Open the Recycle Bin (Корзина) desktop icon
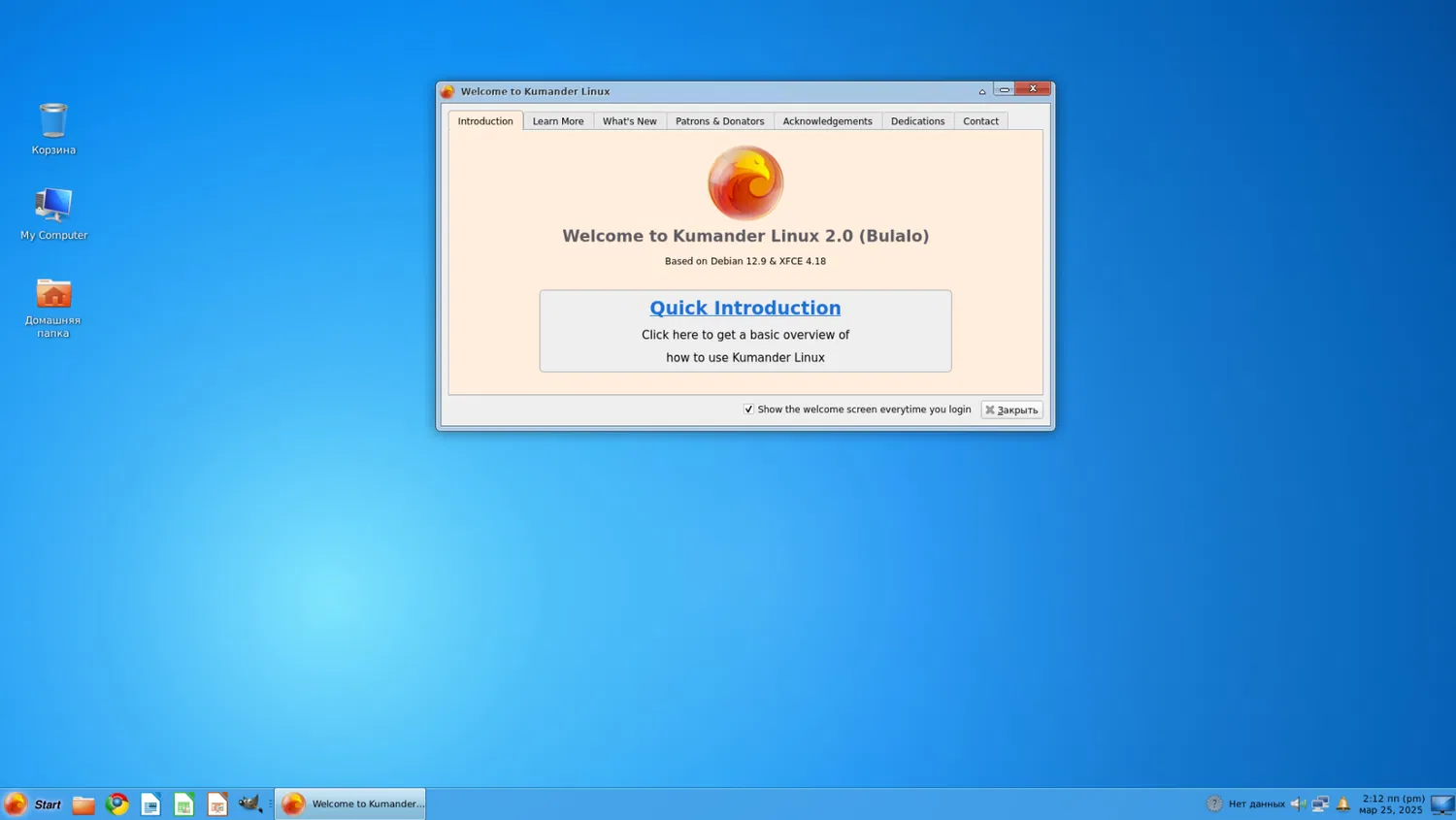 click(x=53, y=128)
